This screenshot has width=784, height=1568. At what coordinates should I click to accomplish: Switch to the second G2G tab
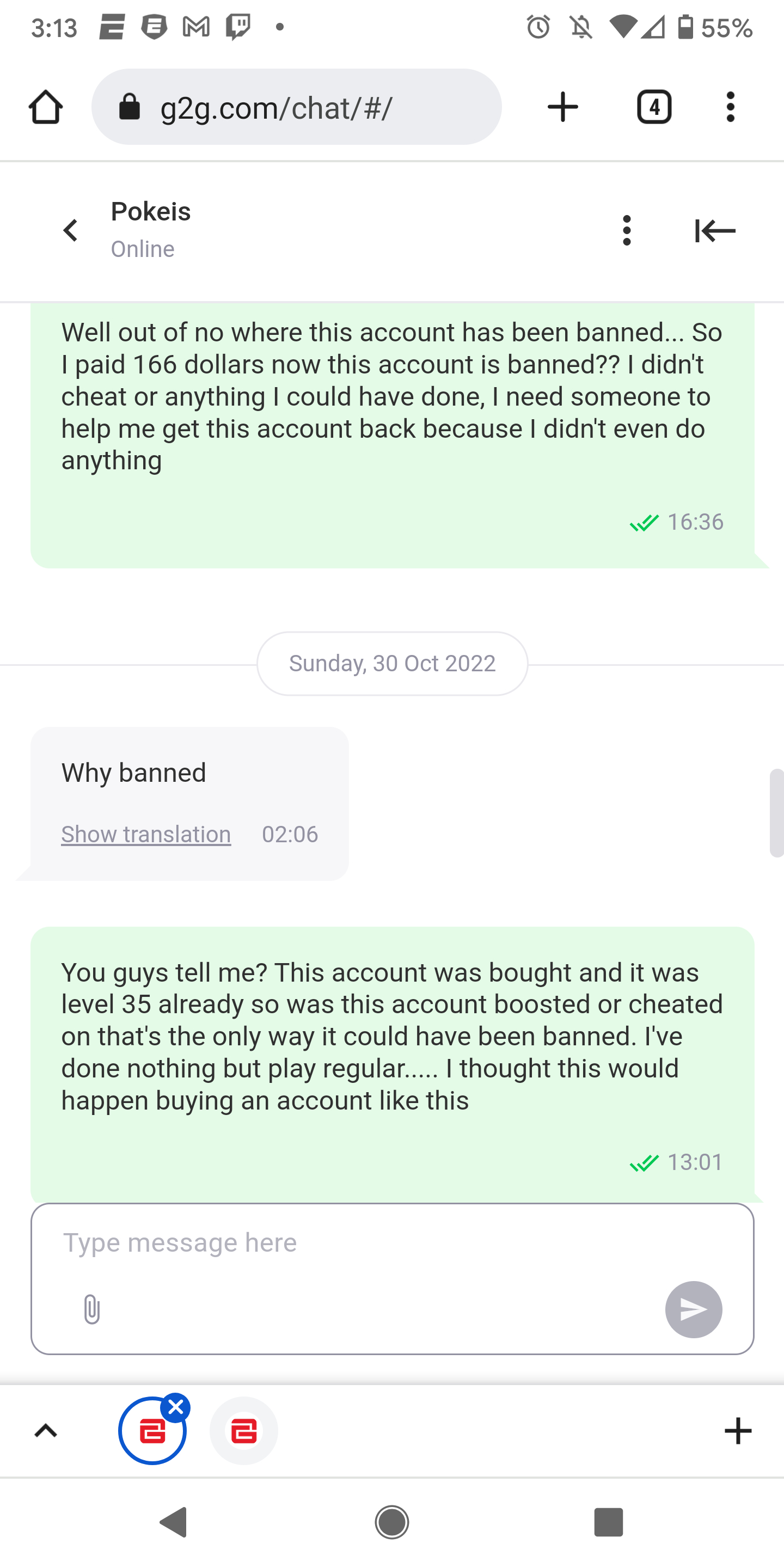pyautogui.click(x=243, y=1431)
